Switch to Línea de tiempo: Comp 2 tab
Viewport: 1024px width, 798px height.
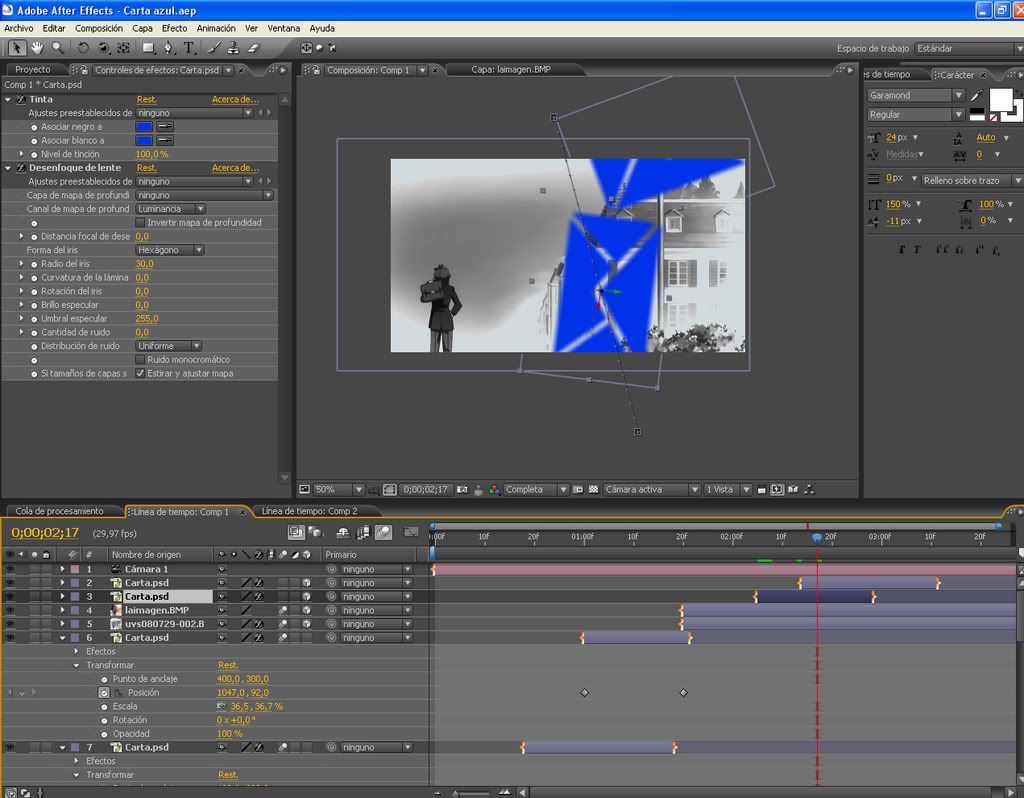[x=308, y=511]
